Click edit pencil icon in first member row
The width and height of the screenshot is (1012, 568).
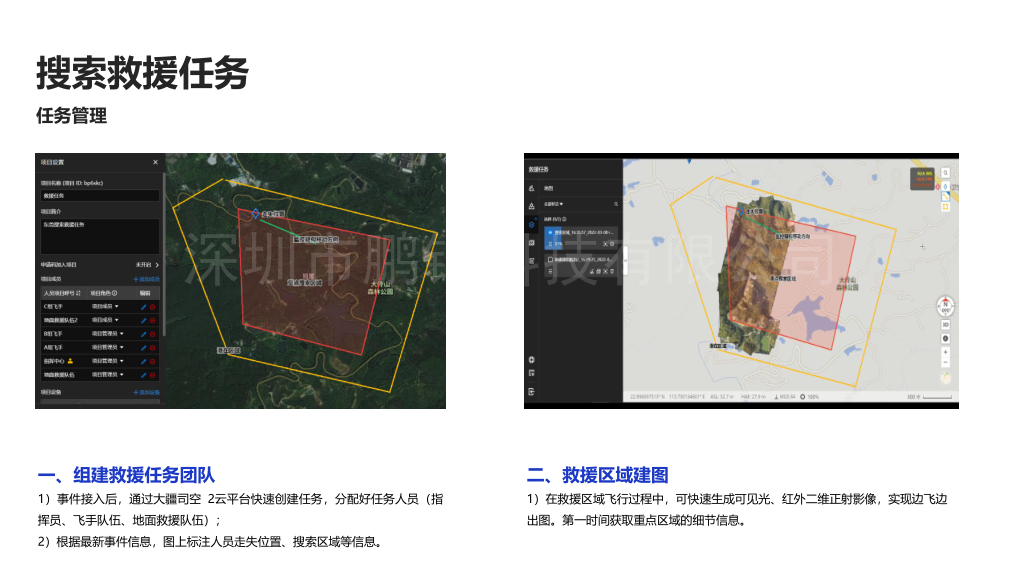(144, 306)
